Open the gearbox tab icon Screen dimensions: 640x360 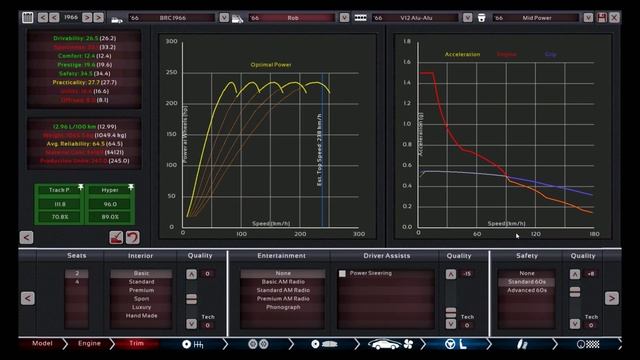click(x=193, y=344)
